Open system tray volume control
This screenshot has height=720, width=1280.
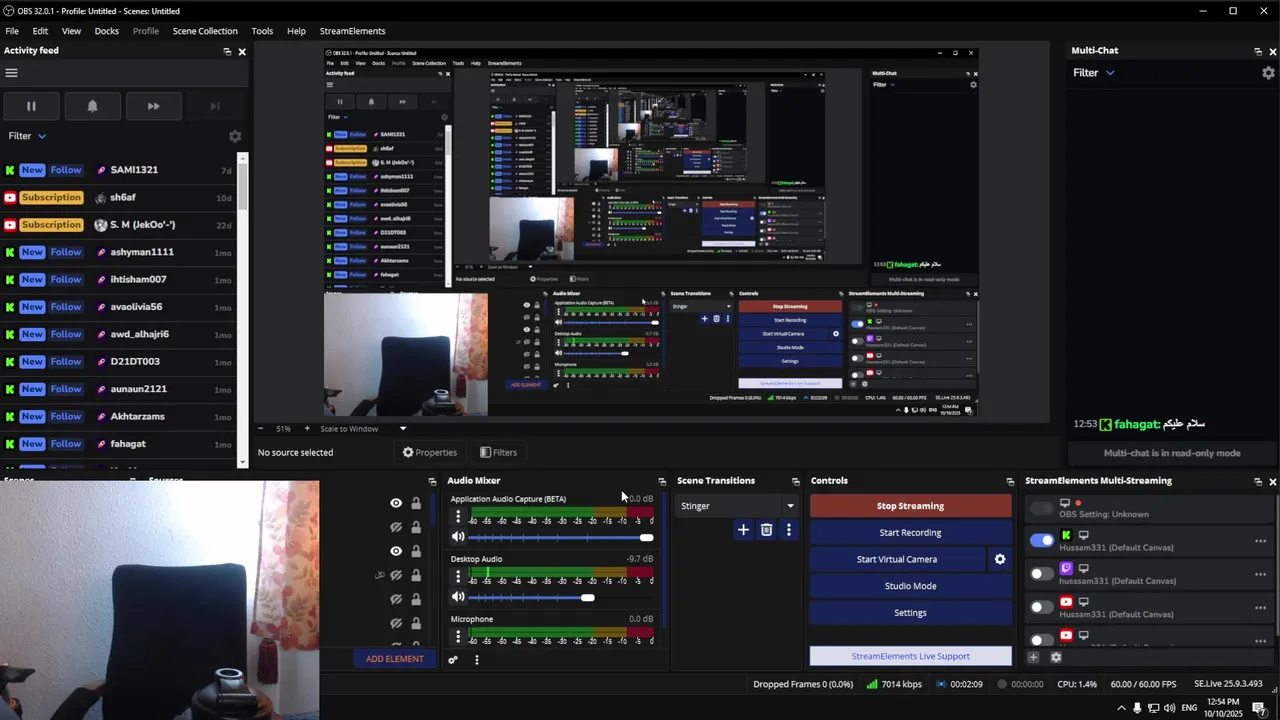coord(1170,708)
